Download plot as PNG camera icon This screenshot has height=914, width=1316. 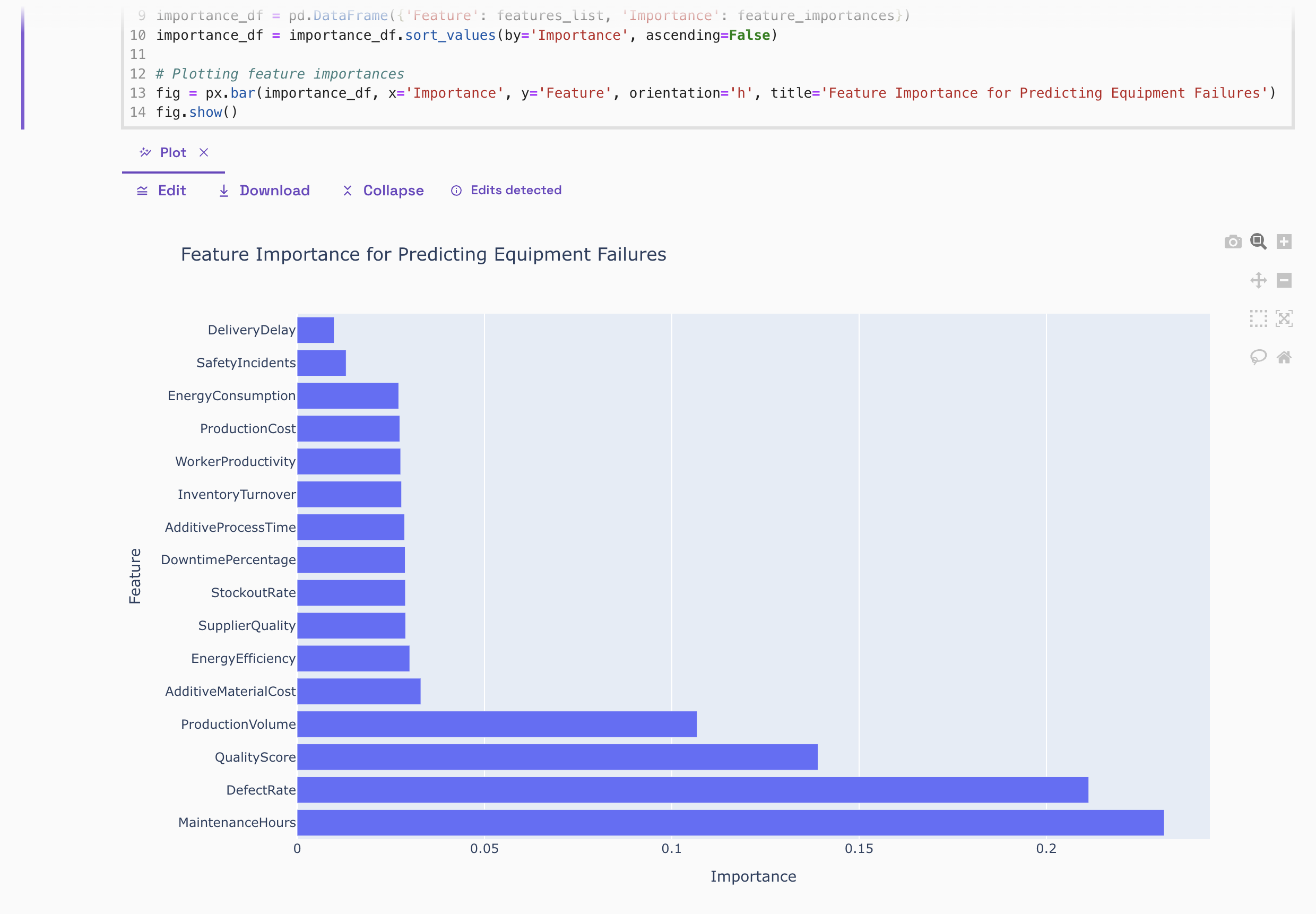1233,242
